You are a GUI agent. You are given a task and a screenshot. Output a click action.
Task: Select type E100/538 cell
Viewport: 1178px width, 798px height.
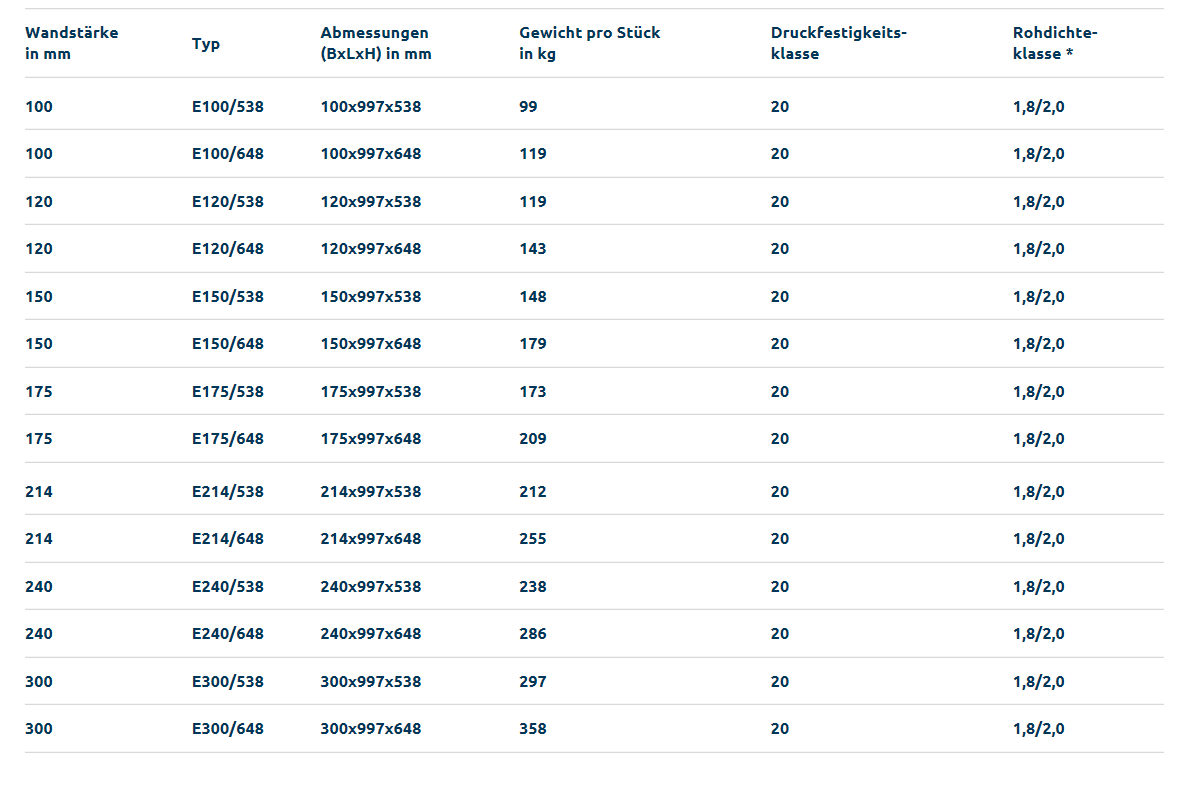click(228, 107)
